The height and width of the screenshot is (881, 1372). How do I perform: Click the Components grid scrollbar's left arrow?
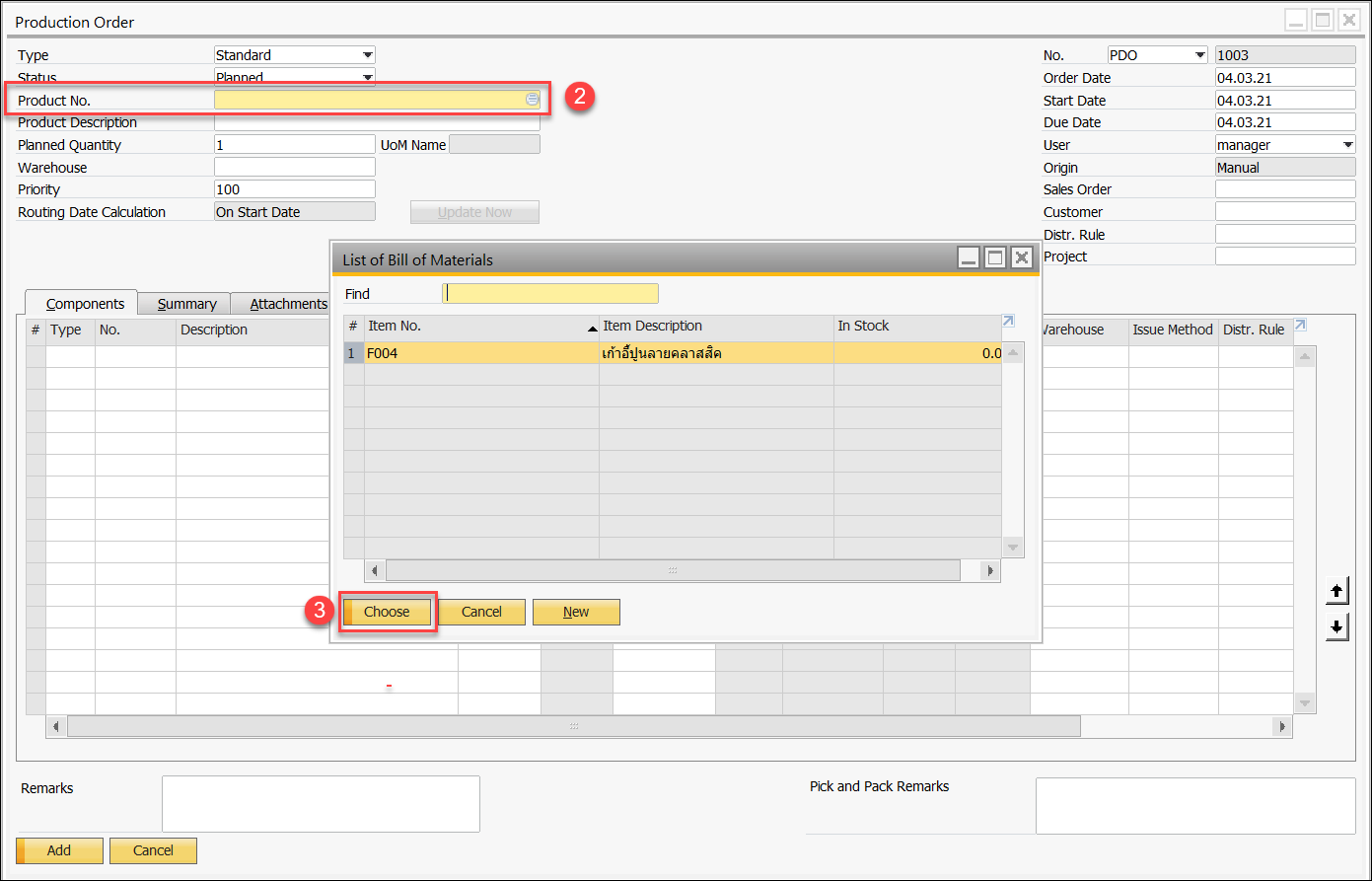(x=56, y=726)
